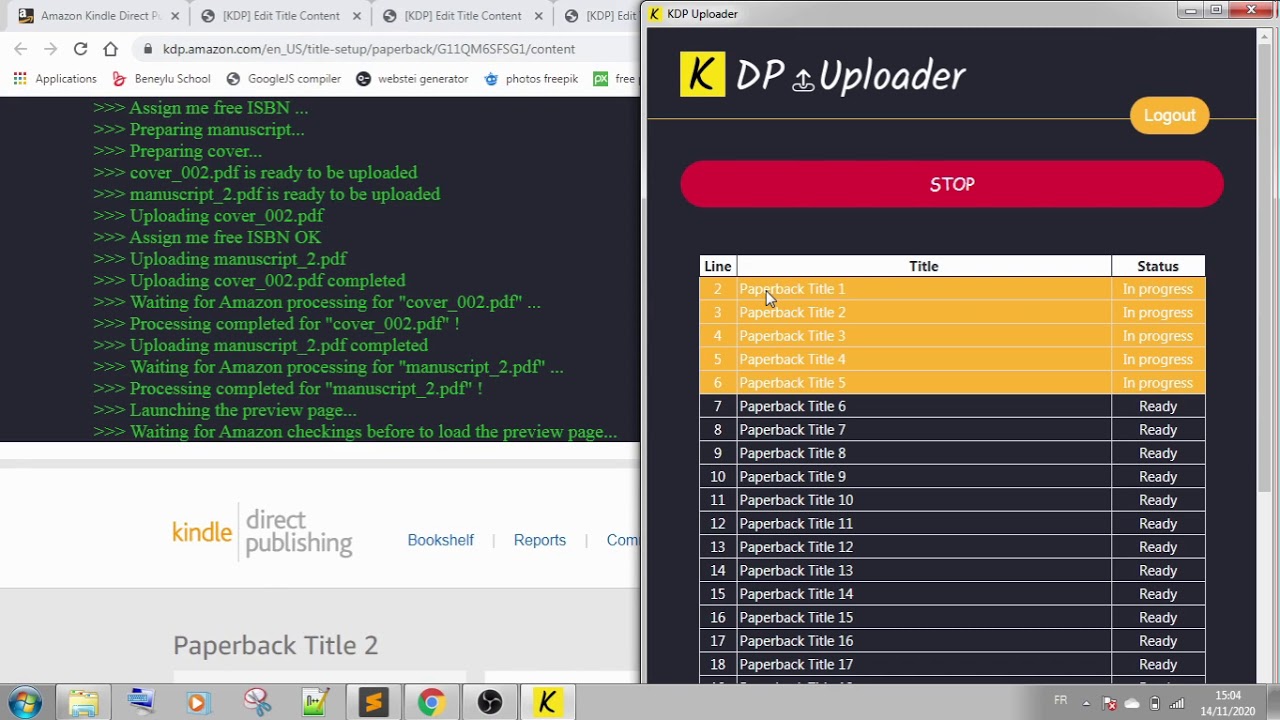This screenshot has width=1280, height=720.
Task: Click the KDP Uploader window scrollbar
Action: [1265, 270]
